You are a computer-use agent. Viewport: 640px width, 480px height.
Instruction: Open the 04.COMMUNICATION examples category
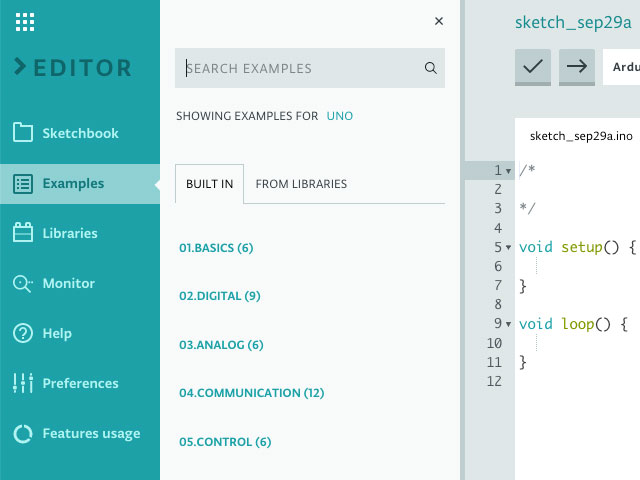point(252,393)
